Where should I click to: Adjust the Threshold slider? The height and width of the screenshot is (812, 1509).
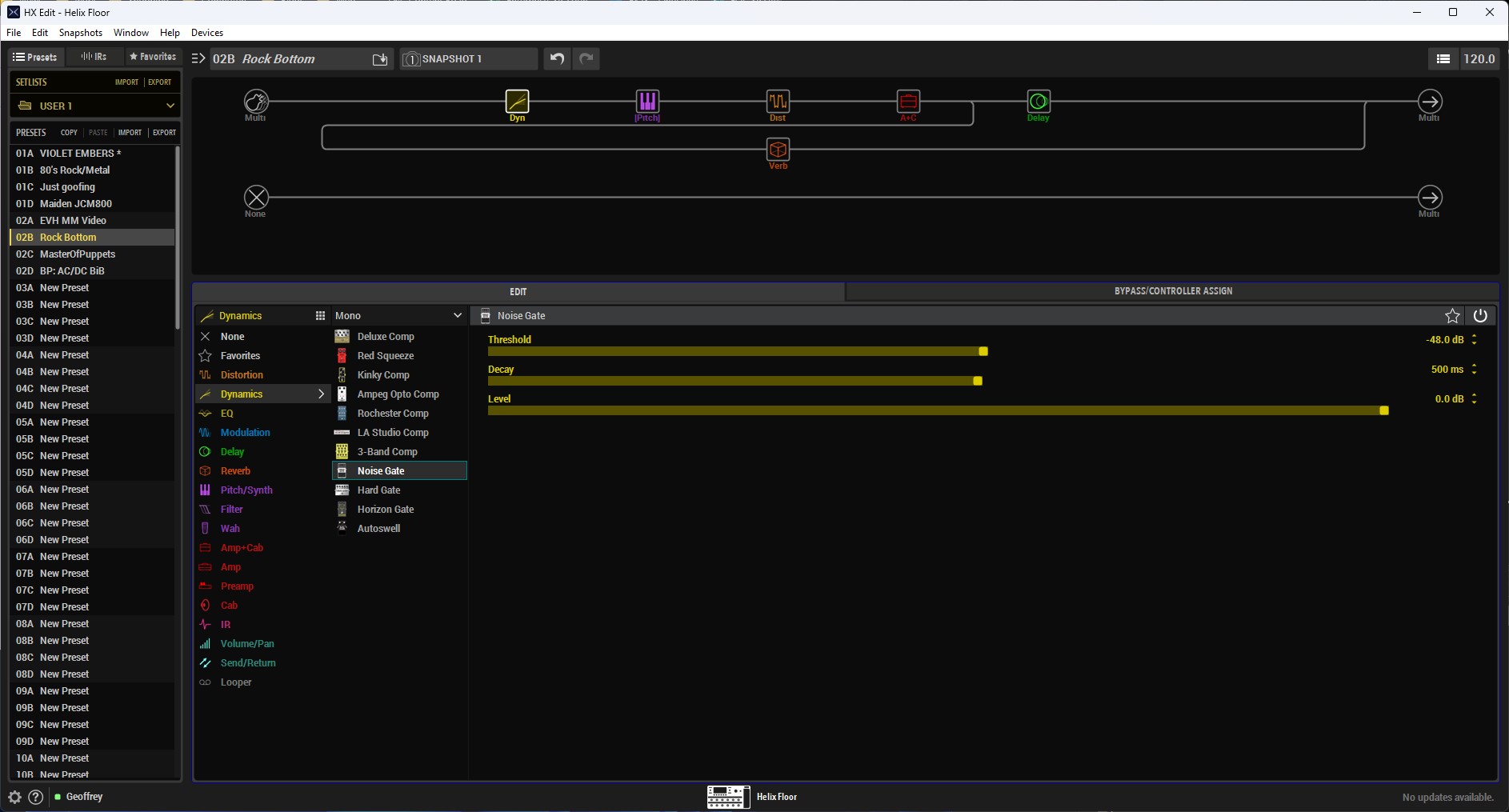[x=983, y=351]
